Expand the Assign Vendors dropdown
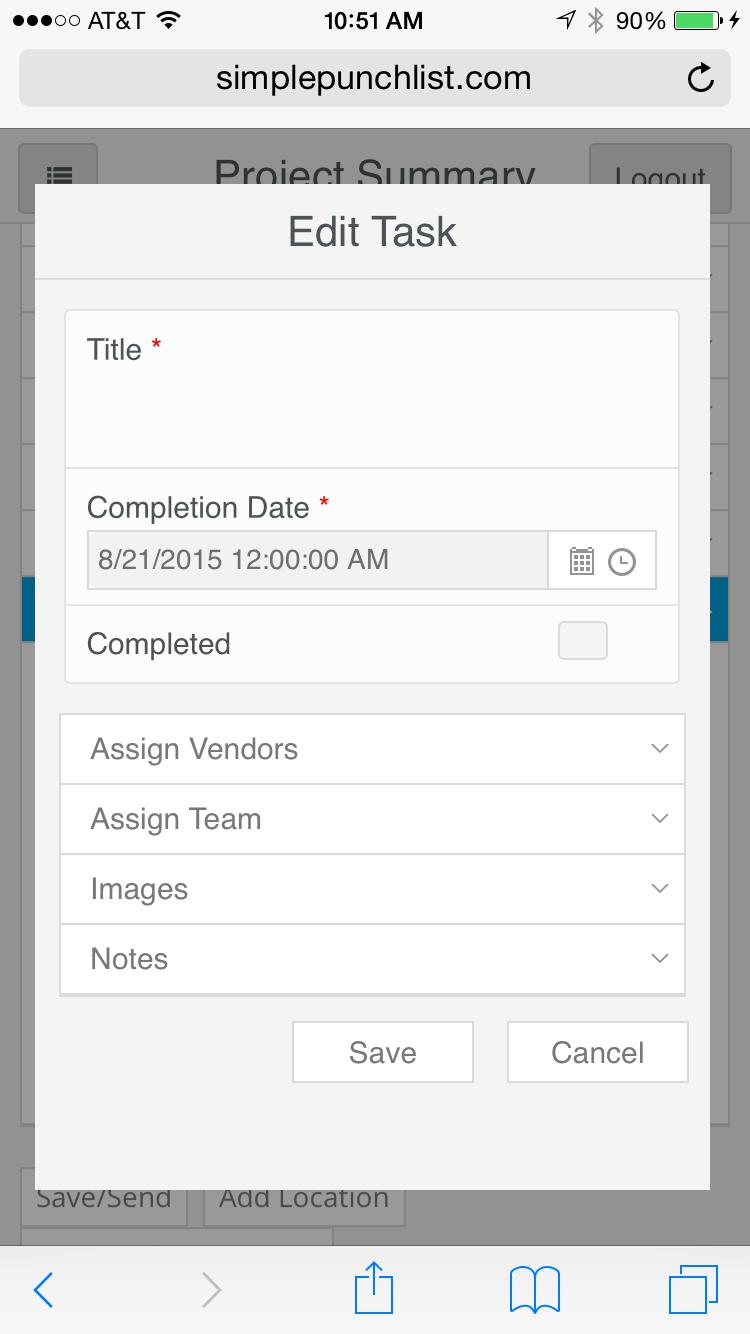Image resolution: width=750 pixels, height=1334 pixels. (372, 748)
